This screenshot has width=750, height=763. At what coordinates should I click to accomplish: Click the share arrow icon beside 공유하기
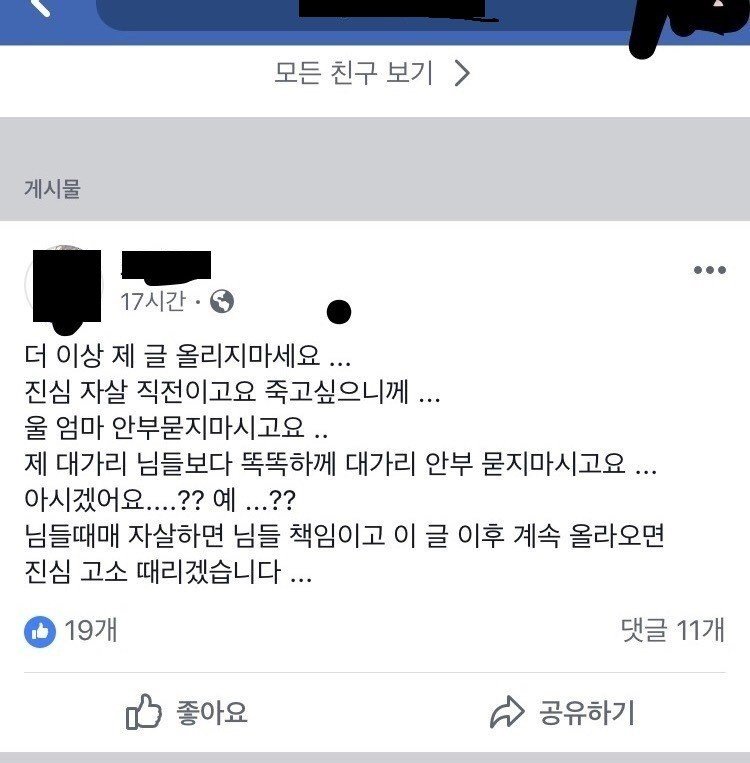coord(507,712)
